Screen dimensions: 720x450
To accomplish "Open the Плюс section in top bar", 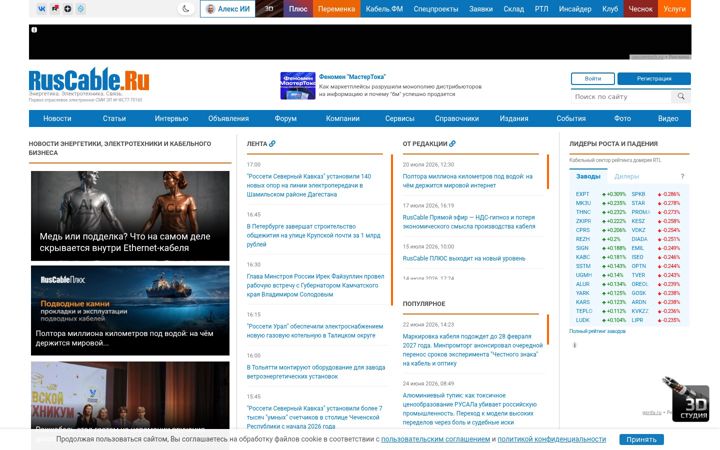I will 298,9.
